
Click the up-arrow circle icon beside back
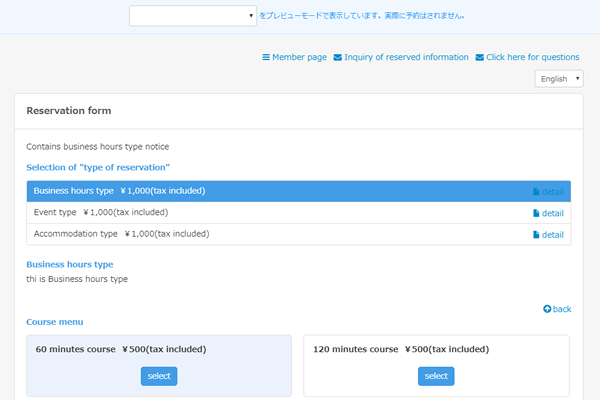547,309
